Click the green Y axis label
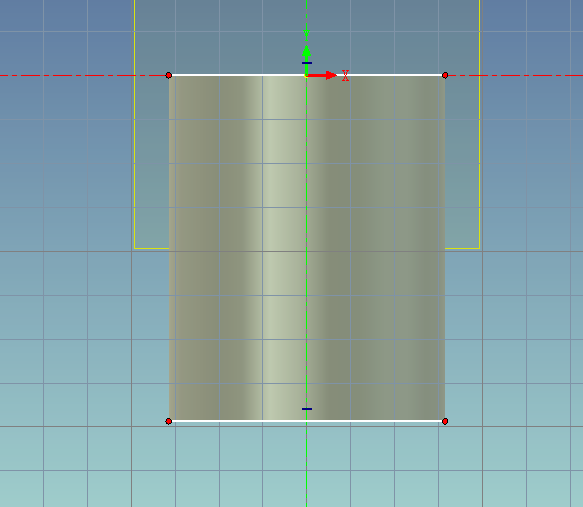Viewport: 583px width, 507px height. point(306,35)
